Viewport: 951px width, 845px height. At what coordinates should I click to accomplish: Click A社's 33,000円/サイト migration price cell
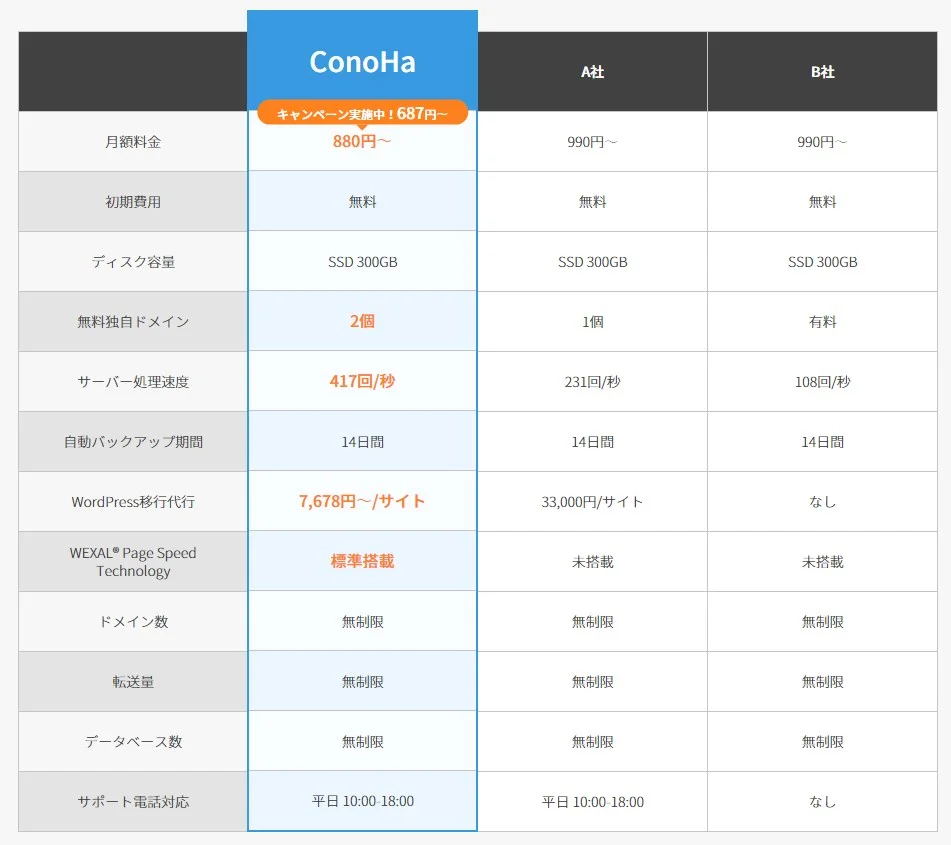[592, 501]
